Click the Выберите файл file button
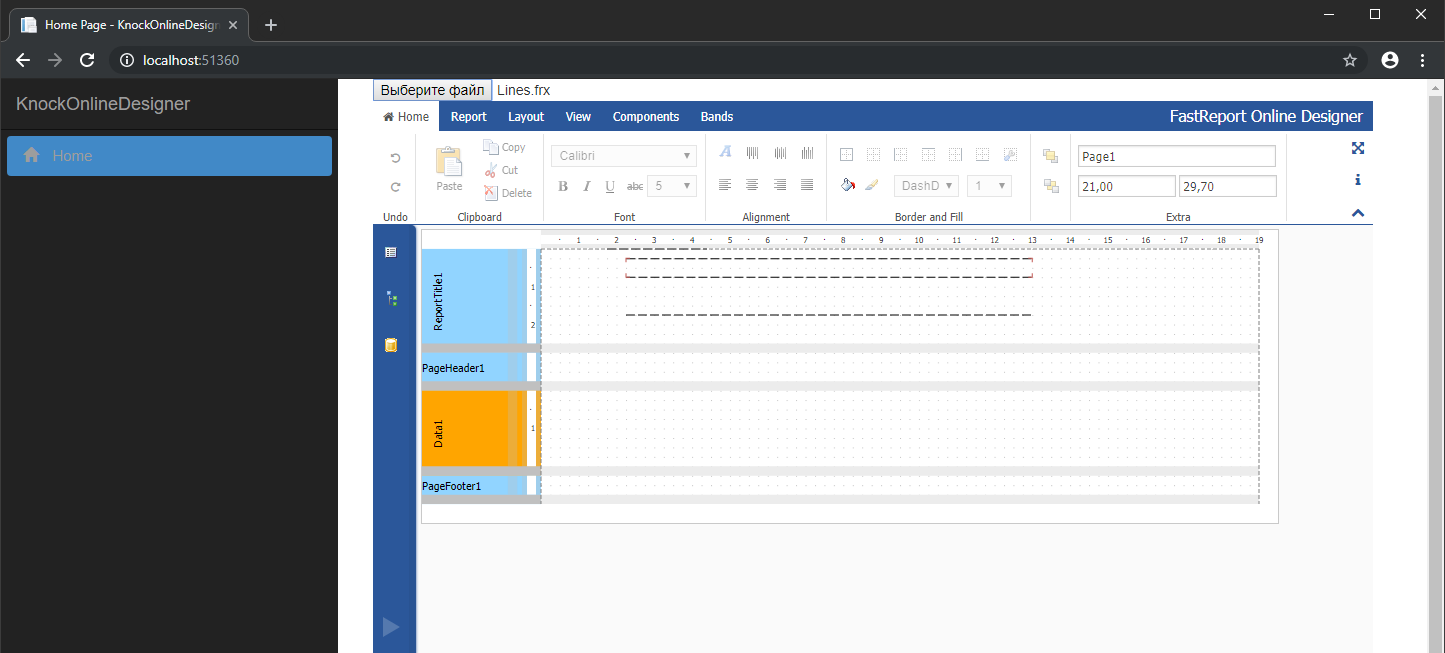Screen dimensions: 1445x653 [432, 90]
